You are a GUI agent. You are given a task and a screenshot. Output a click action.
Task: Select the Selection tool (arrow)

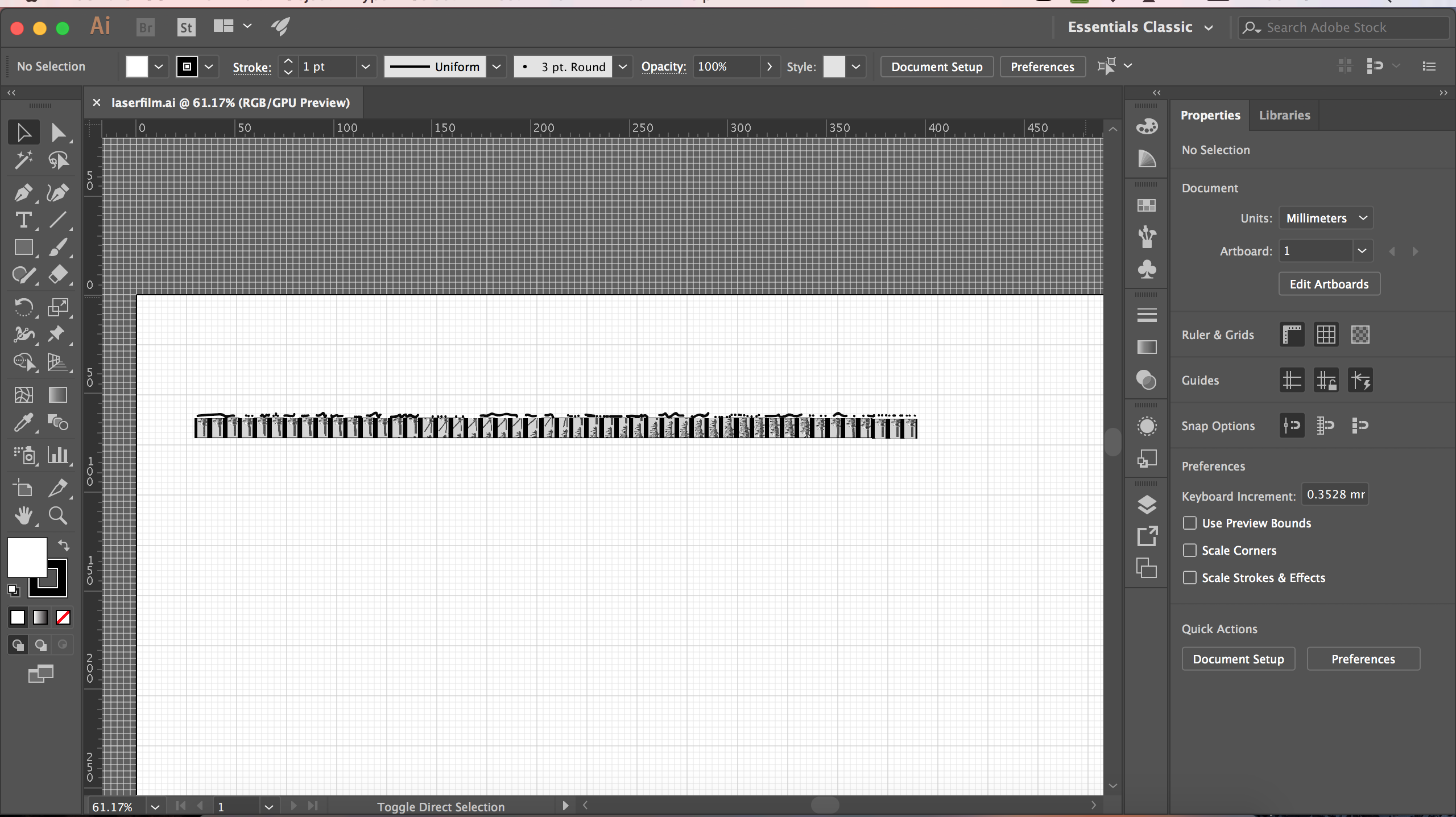point(22,132)
